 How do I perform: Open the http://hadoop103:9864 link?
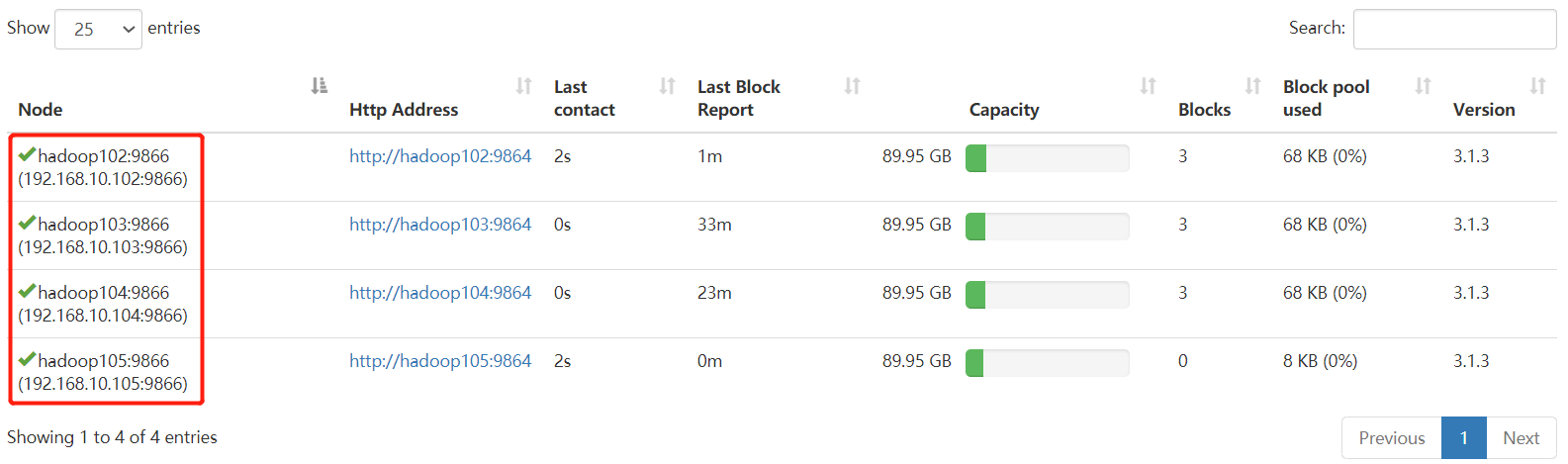440,225
